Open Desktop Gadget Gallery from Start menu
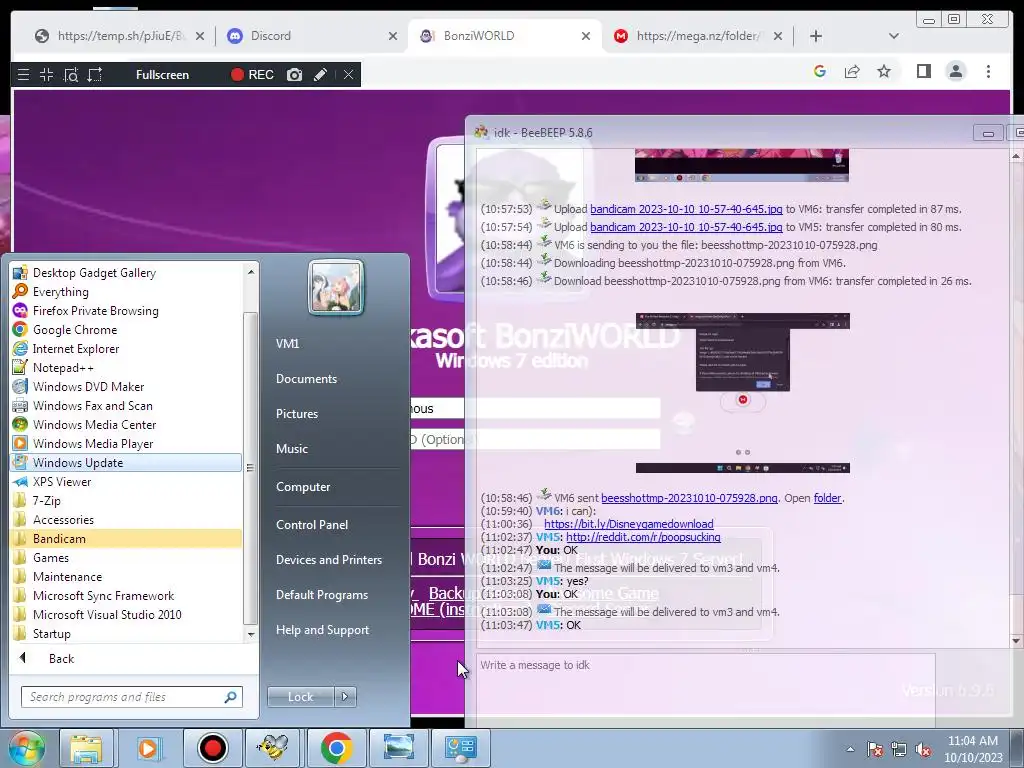1024x768 pixels. [127, 272]
